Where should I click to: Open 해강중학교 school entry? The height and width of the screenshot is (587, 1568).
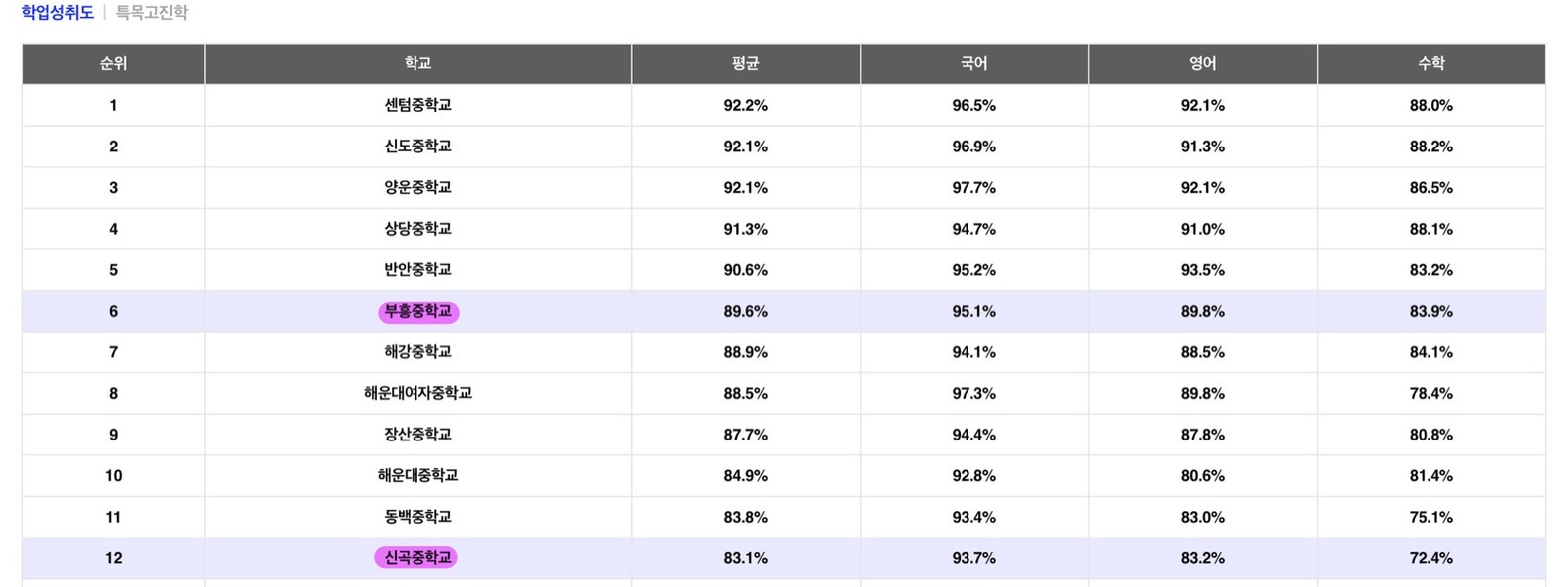(418, 352)
